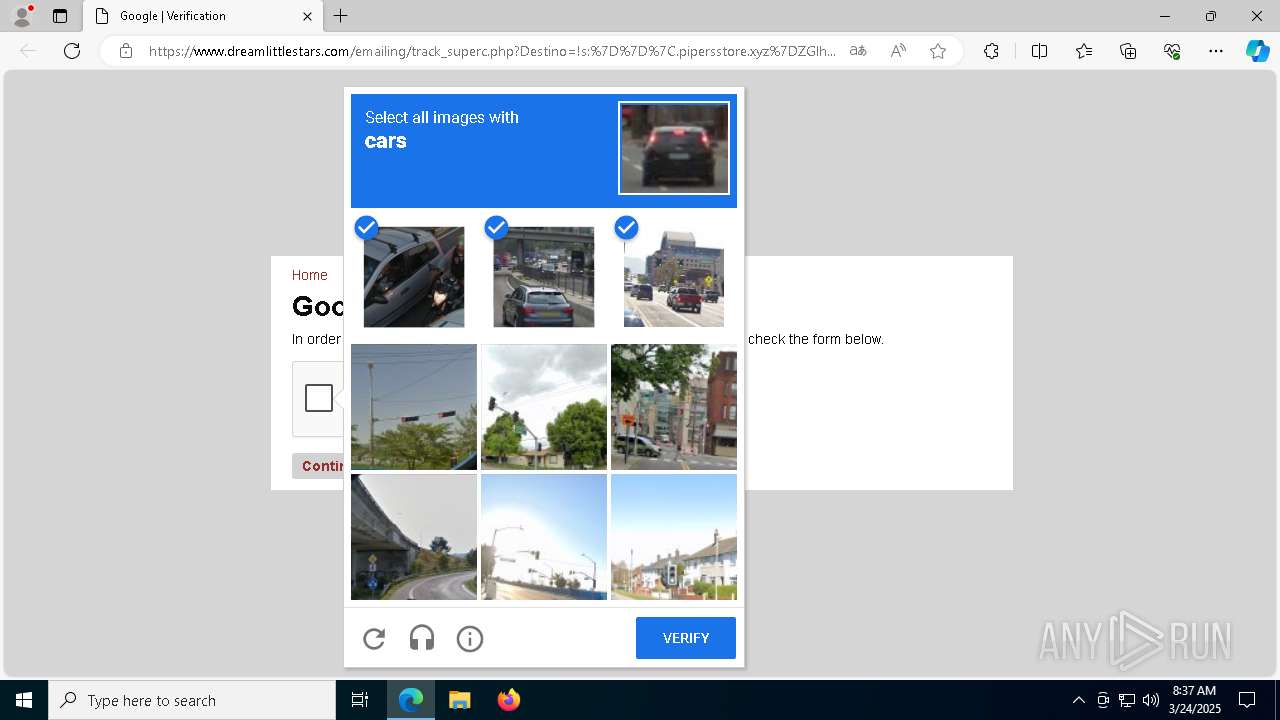This screenshot has height=720, width=1280.
Task: Open the Favorites list
Action: click(x=1084, y=51)
